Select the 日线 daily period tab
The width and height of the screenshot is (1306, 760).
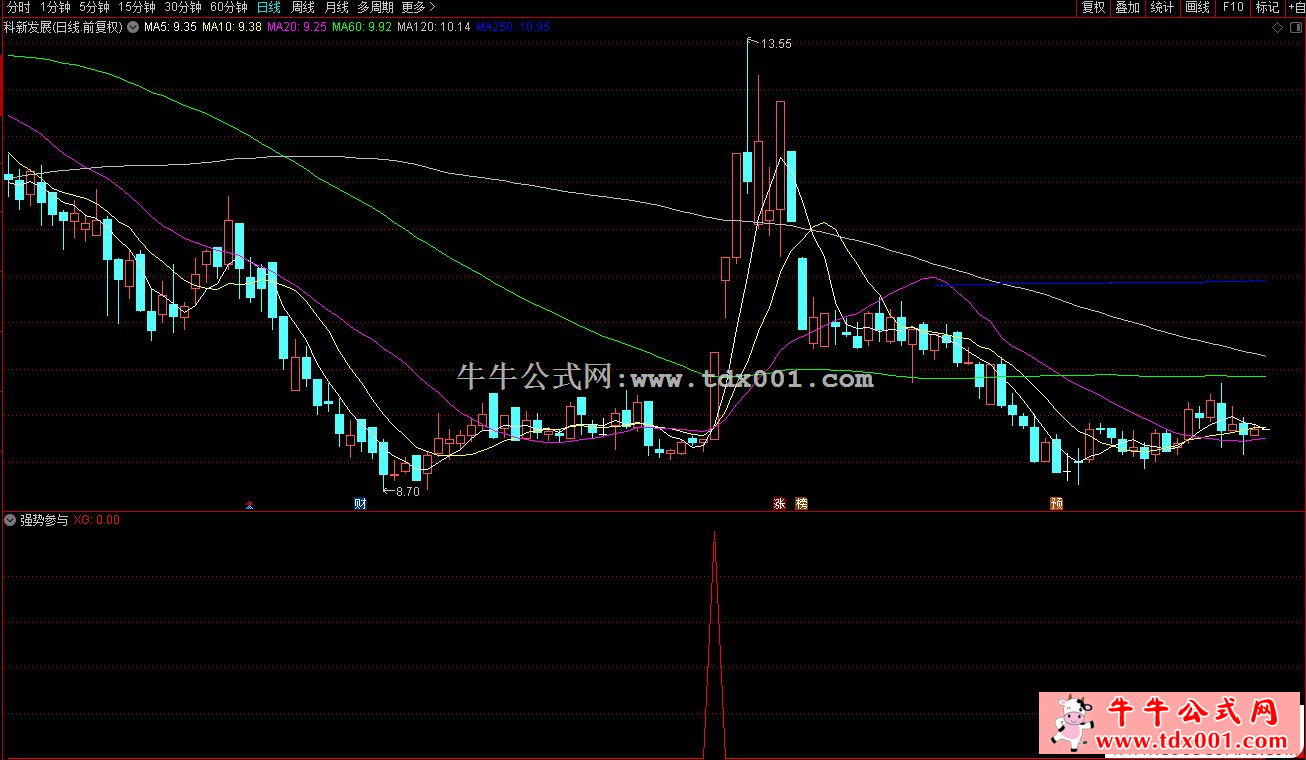point(269,7)
